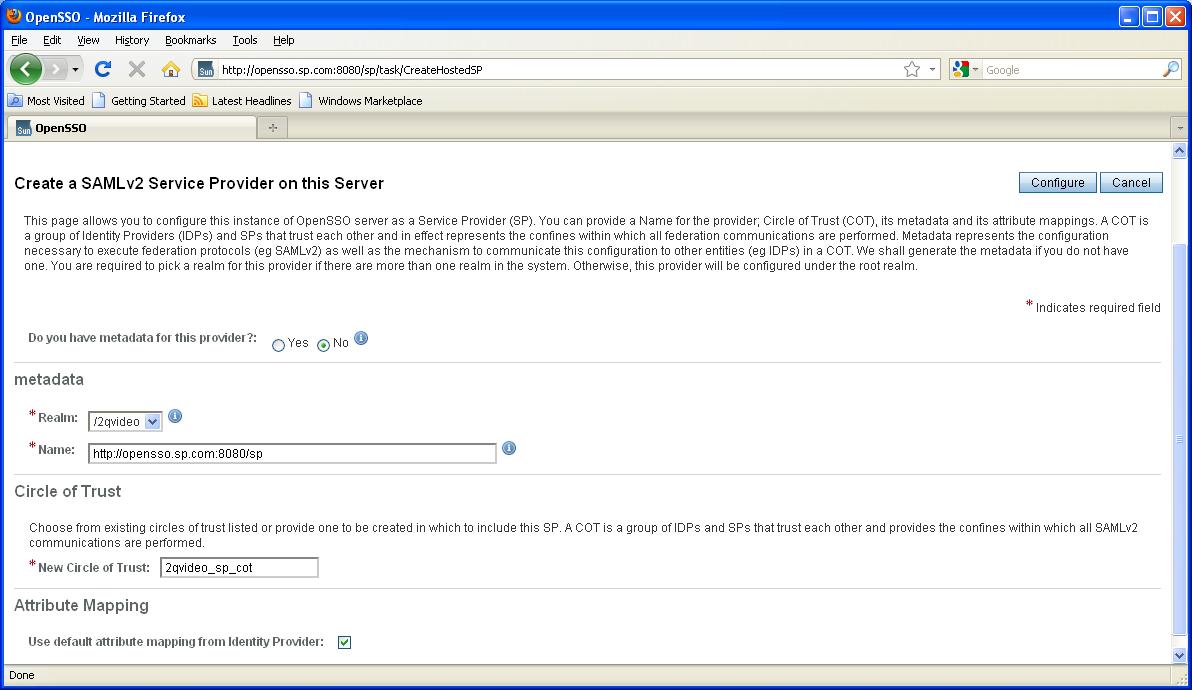Click the URL address field
Screen dimensions: 1192x690
tap(559, 70)
